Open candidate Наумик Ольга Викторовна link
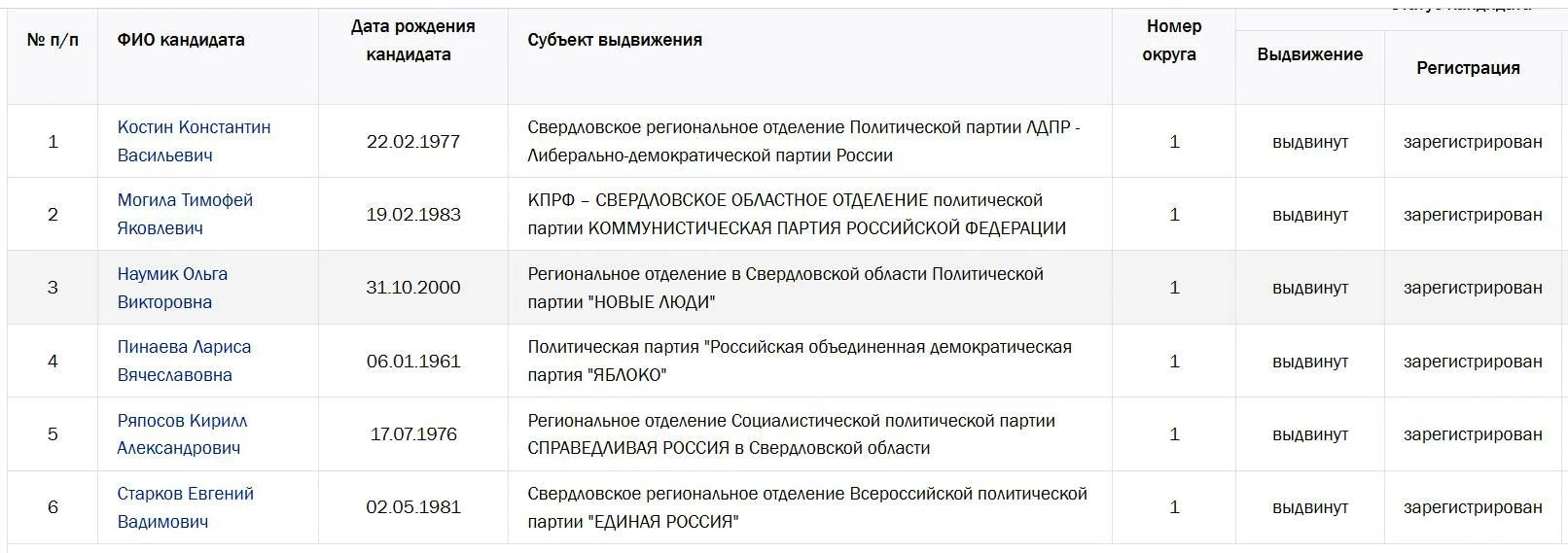 click(x=172, y=288)
